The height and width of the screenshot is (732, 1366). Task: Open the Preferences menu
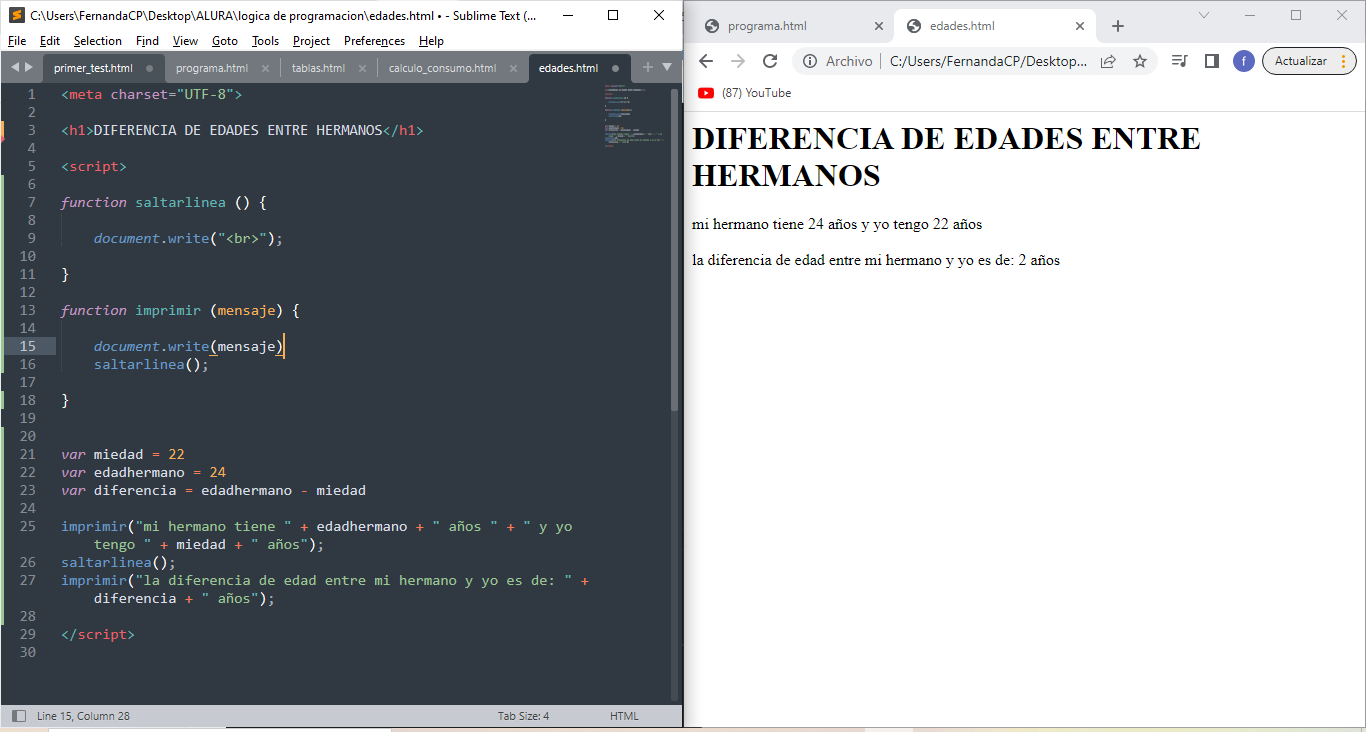[x=374, y=41]
